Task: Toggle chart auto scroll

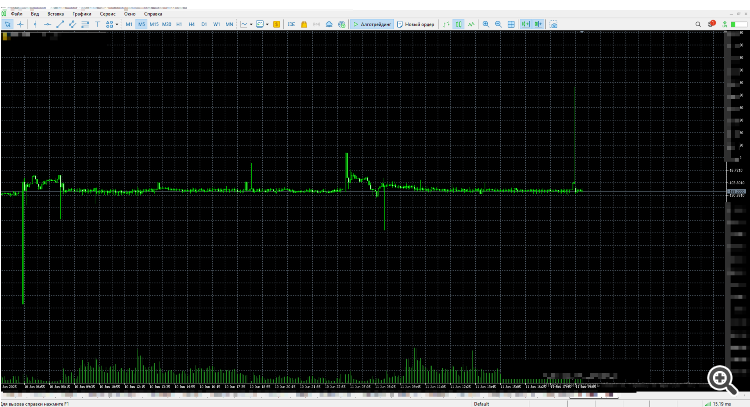Action: tap(526, 24)
